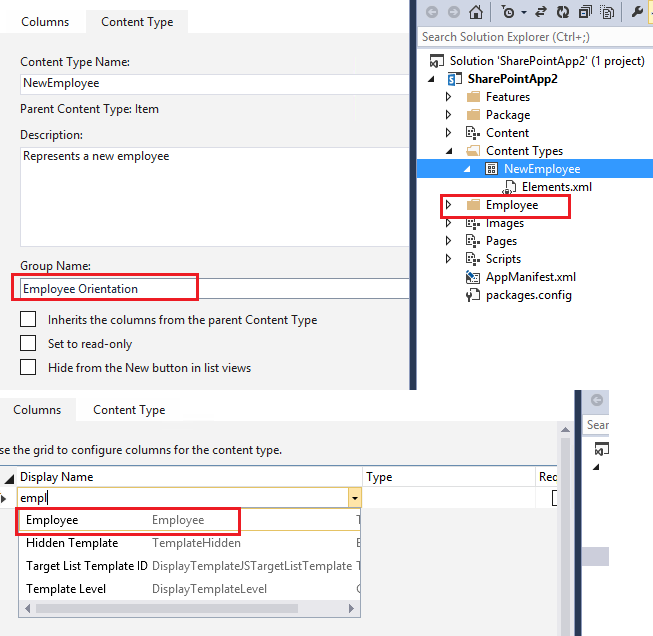Viewport: 653px width, 636px height.
Task: Click the Group Name field
Action: 214,288
